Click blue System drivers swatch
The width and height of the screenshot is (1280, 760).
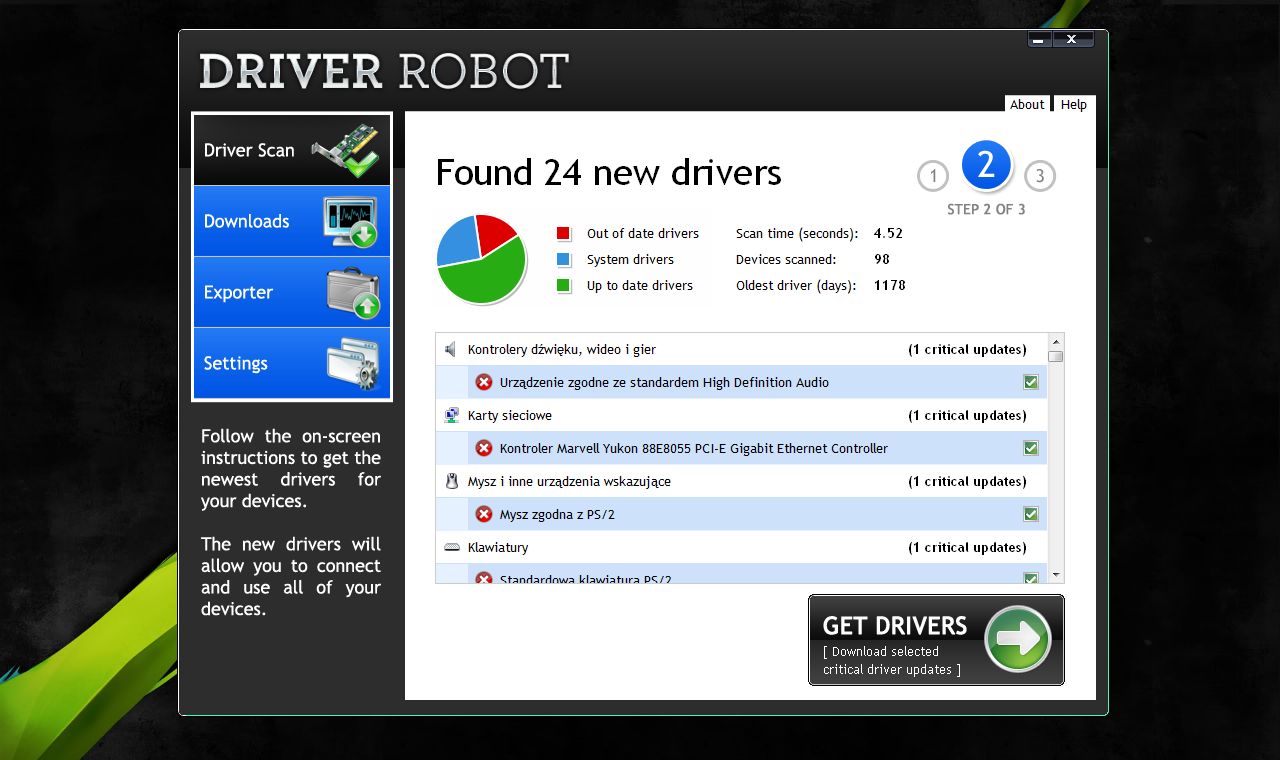pos(563,259)
